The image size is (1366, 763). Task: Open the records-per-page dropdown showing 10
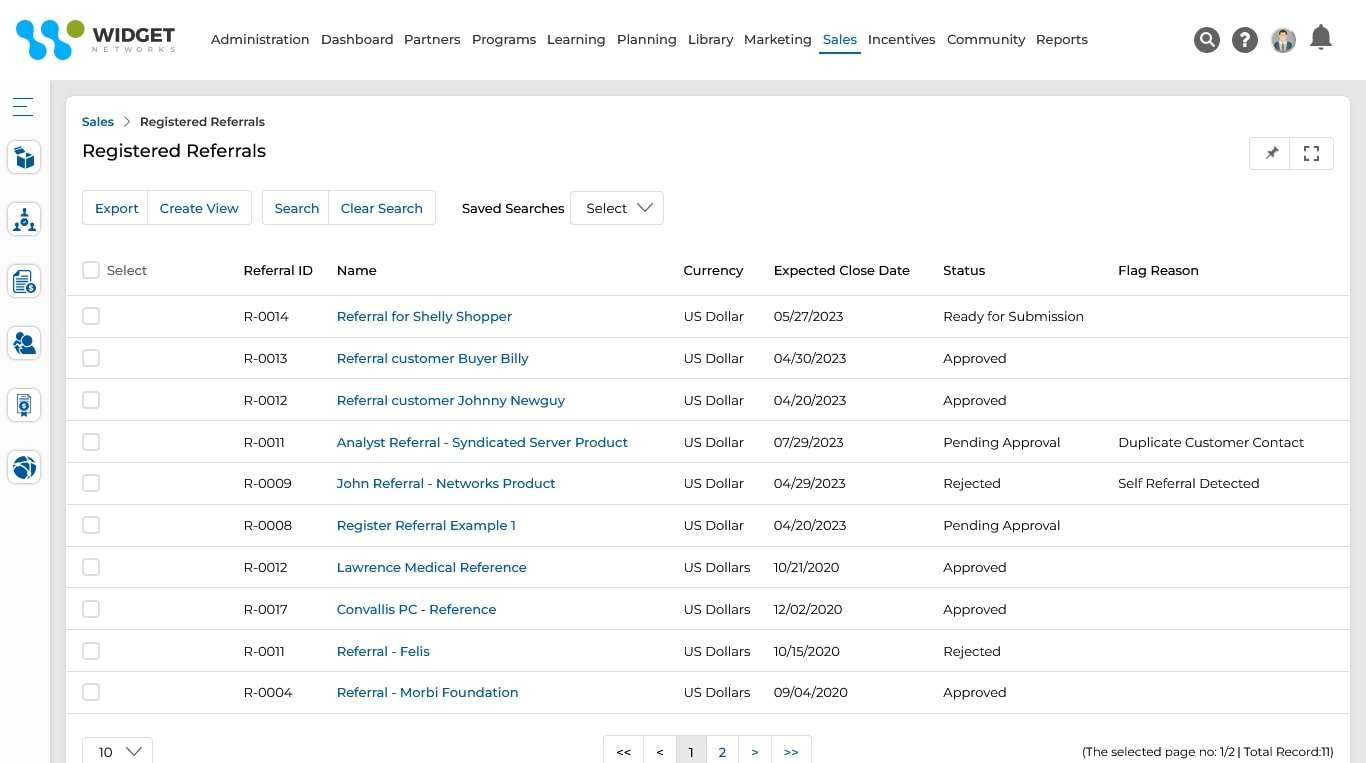tap(116, 751)
